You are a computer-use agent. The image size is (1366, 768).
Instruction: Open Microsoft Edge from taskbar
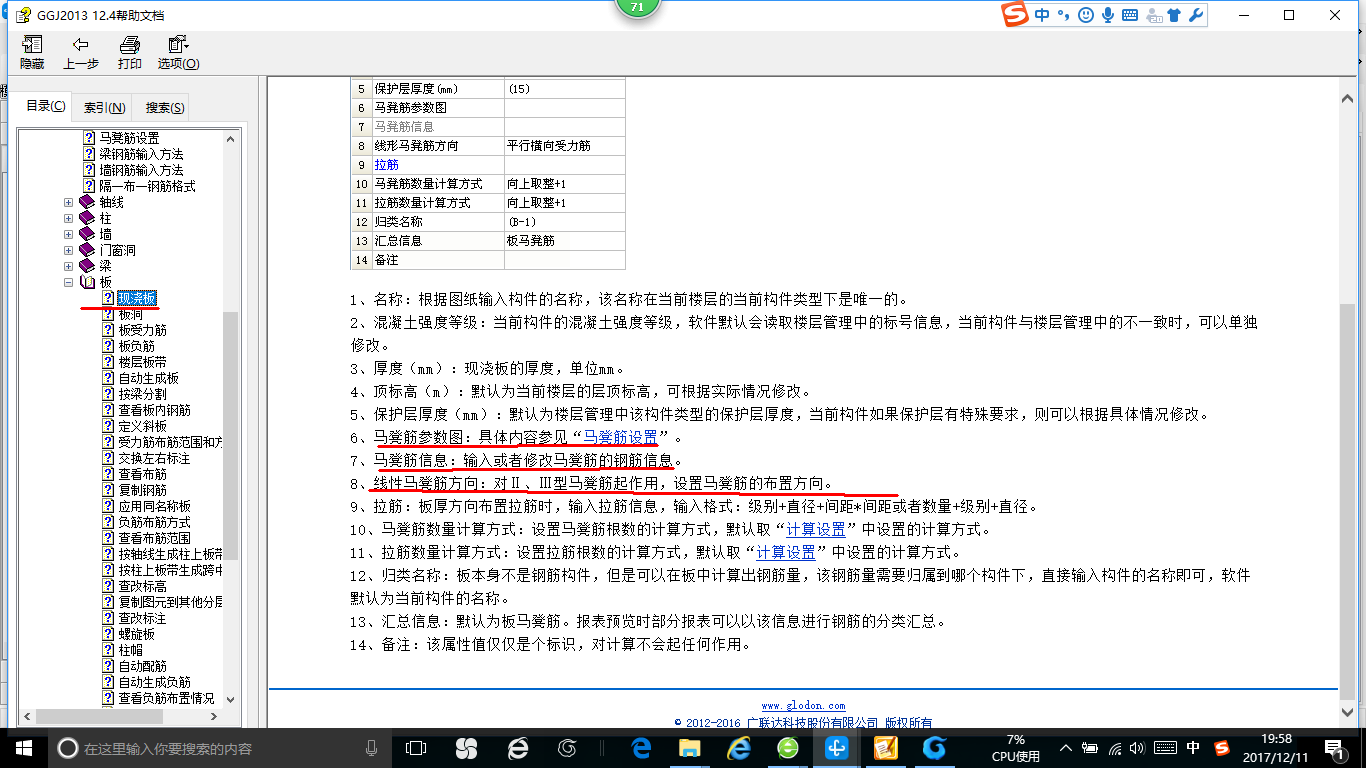tap(640, 748)
